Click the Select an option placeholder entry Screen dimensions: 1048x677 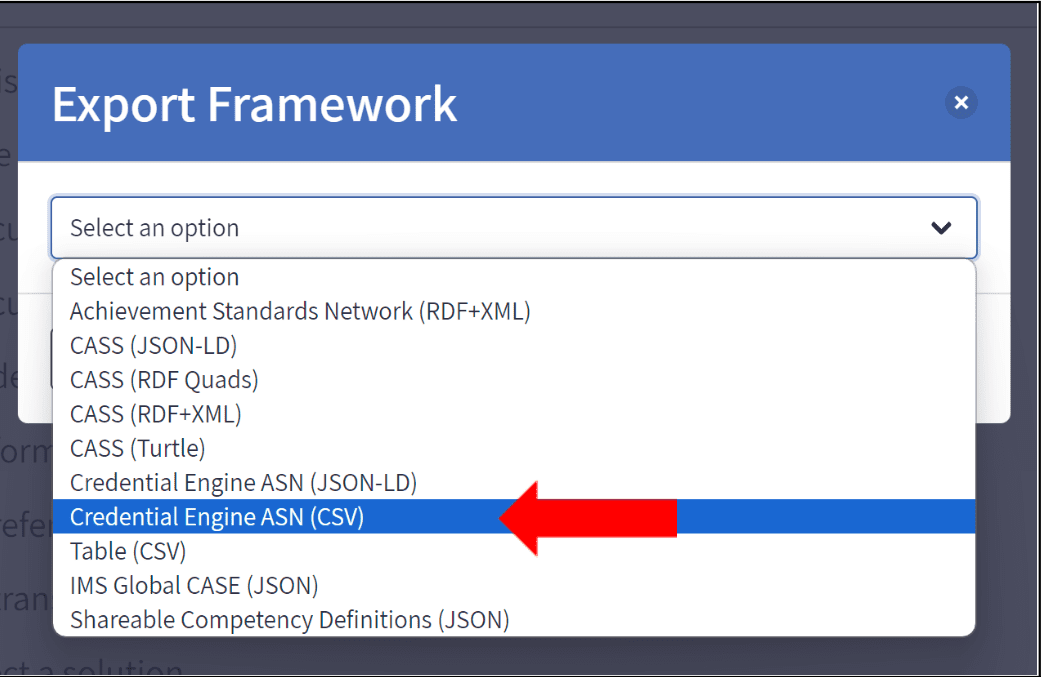pyautogui.click(x=151, y=277)
